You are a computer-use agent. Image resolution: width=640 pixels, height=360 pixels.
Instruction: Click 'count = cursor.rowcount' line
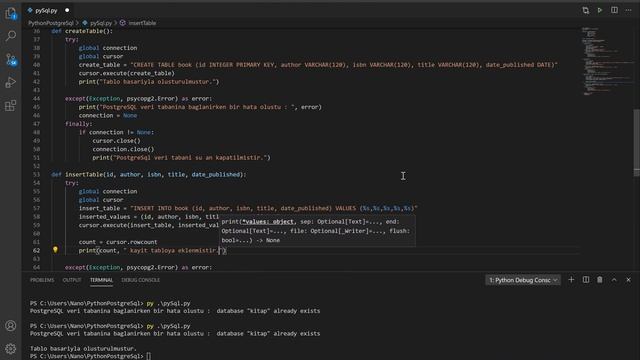coord(118,242)
